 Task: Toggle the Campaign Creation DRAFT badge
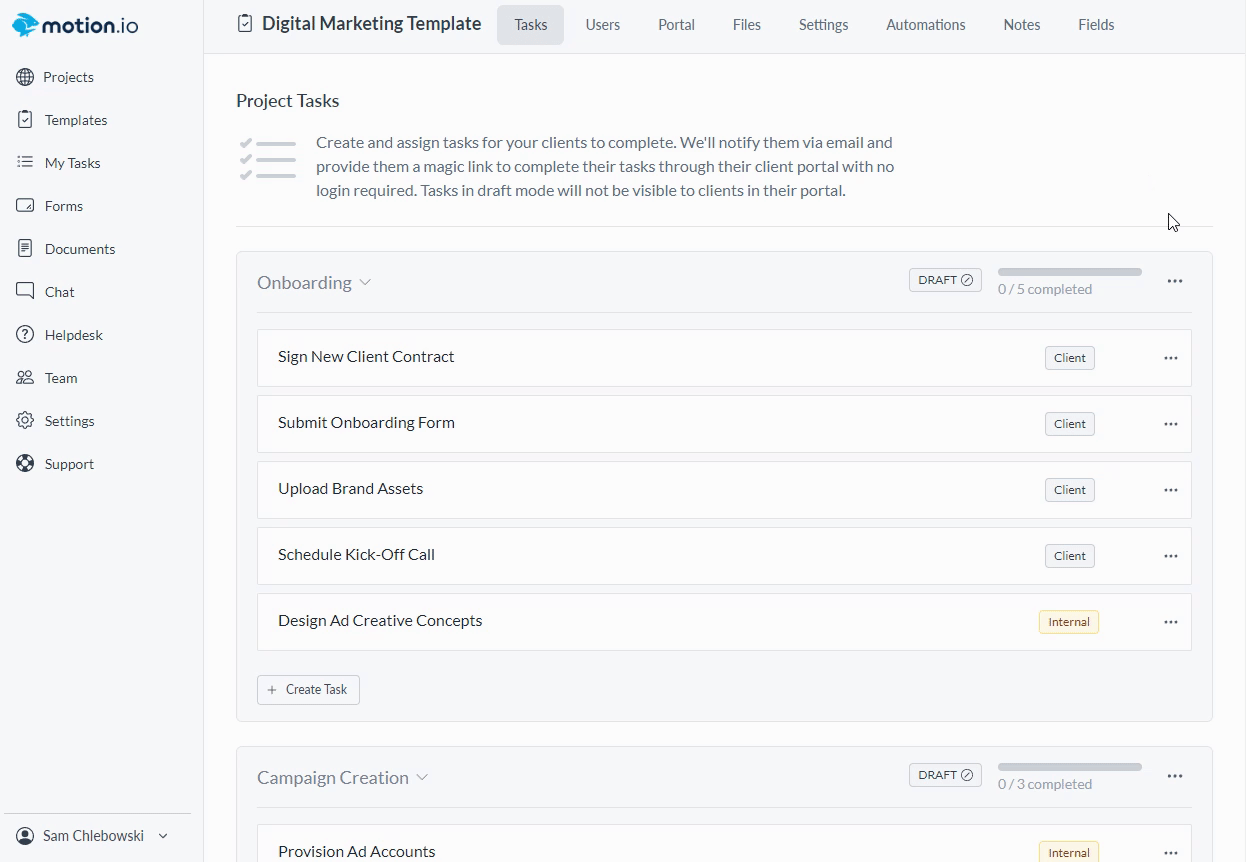(x=945, y=775)
